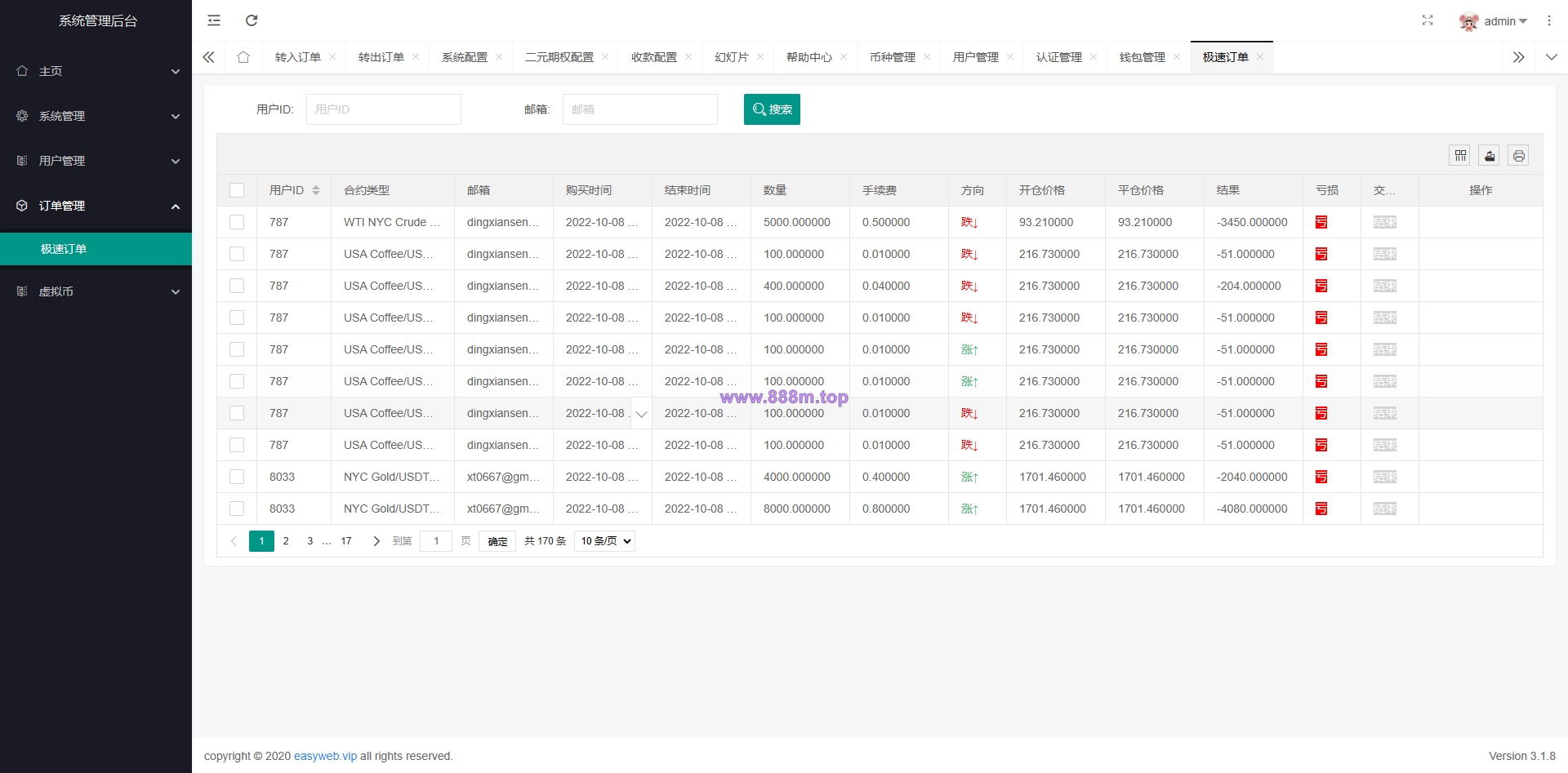1568x773 pixels.
Task: Click red loss icon in 8000.000000 quantity row
Action: point(1321,509)
